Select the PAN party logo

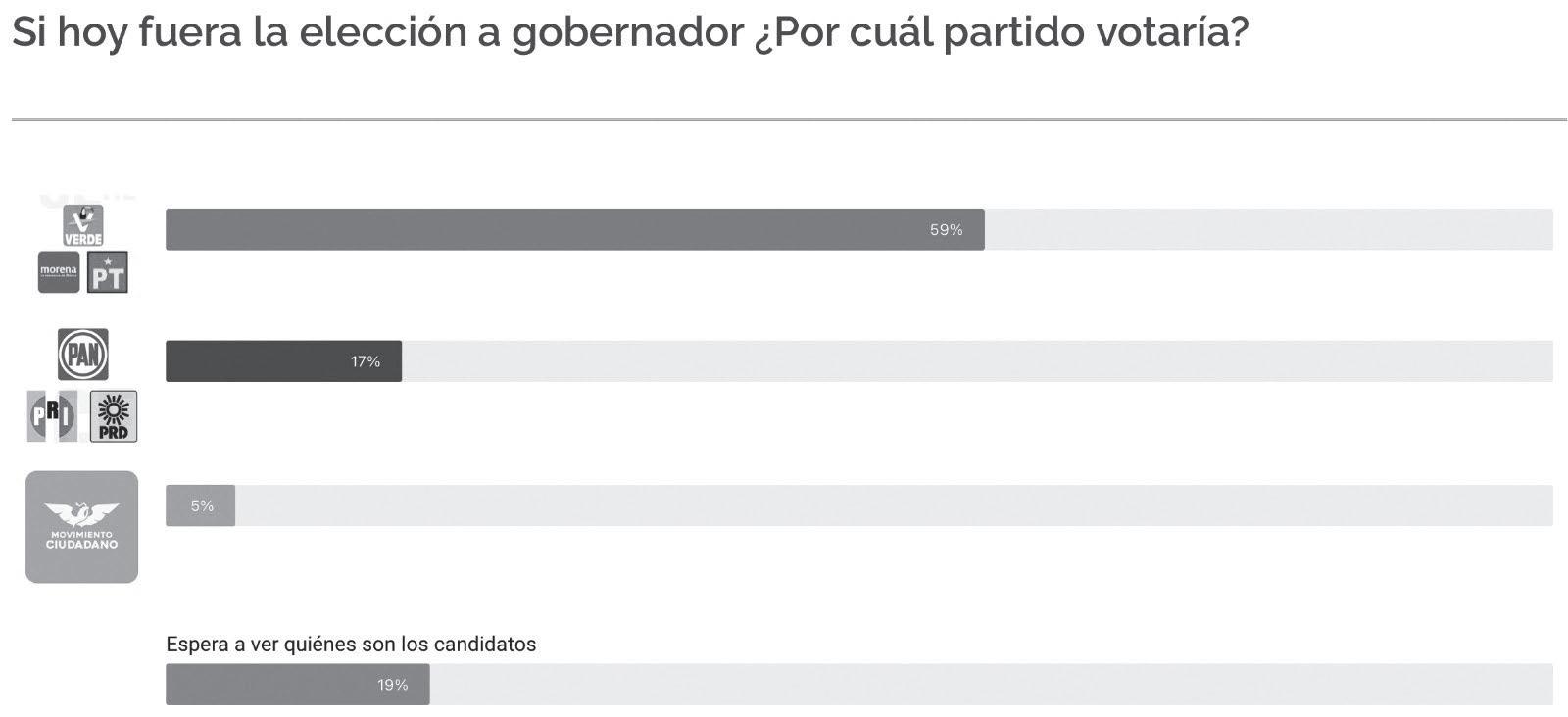click(83, 354)
